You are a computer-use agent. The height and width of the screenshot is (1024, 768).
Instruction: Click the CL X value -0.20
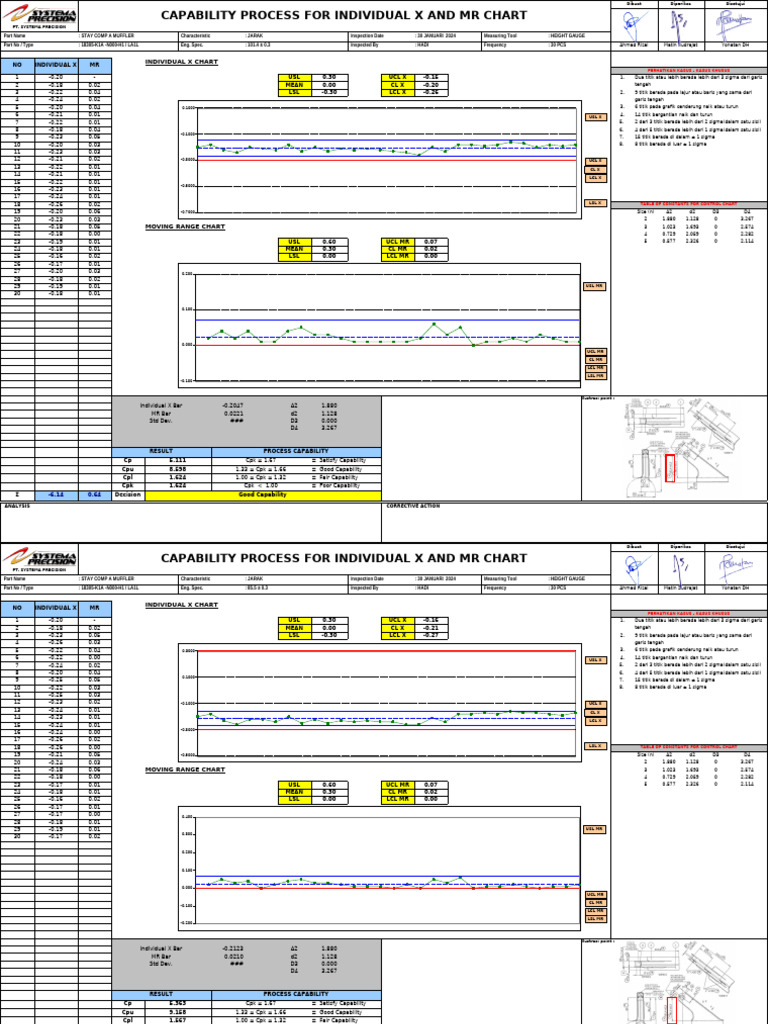click(x=430, y=85)
